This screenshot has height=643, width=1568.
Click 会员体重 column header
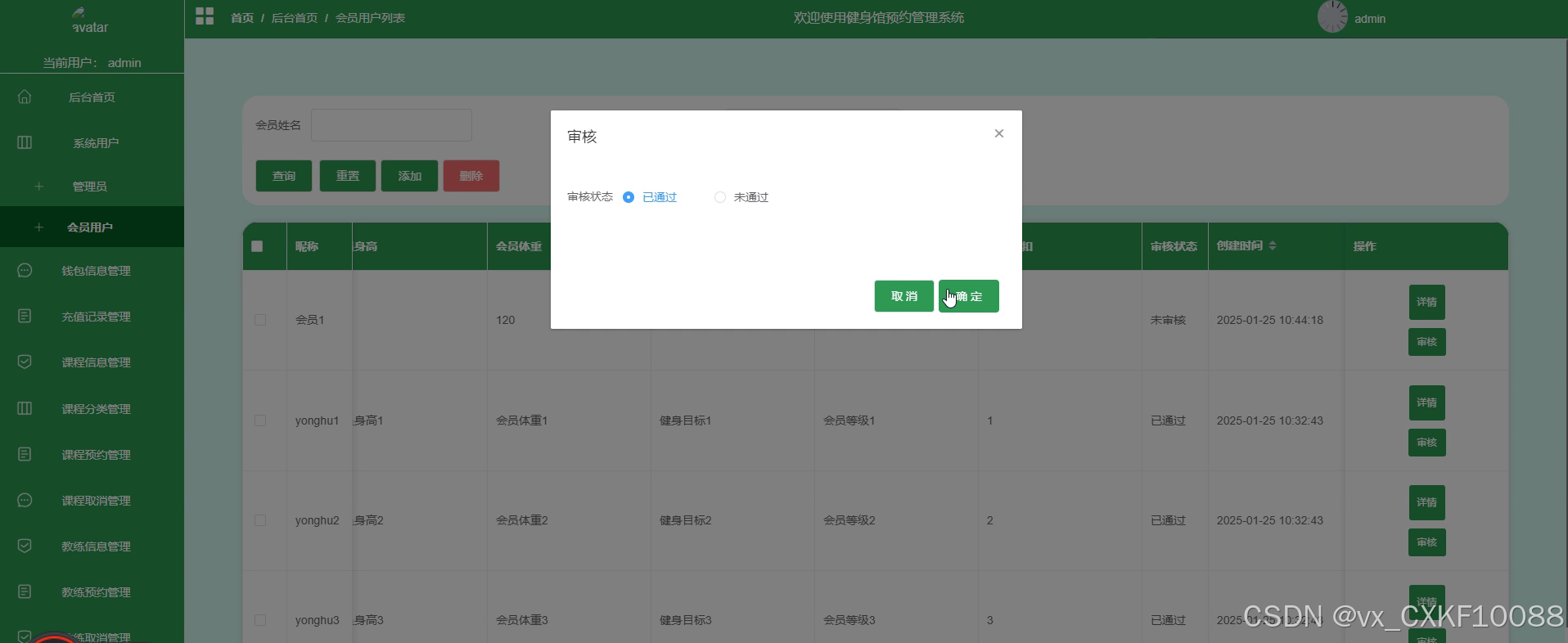(519, 246)
